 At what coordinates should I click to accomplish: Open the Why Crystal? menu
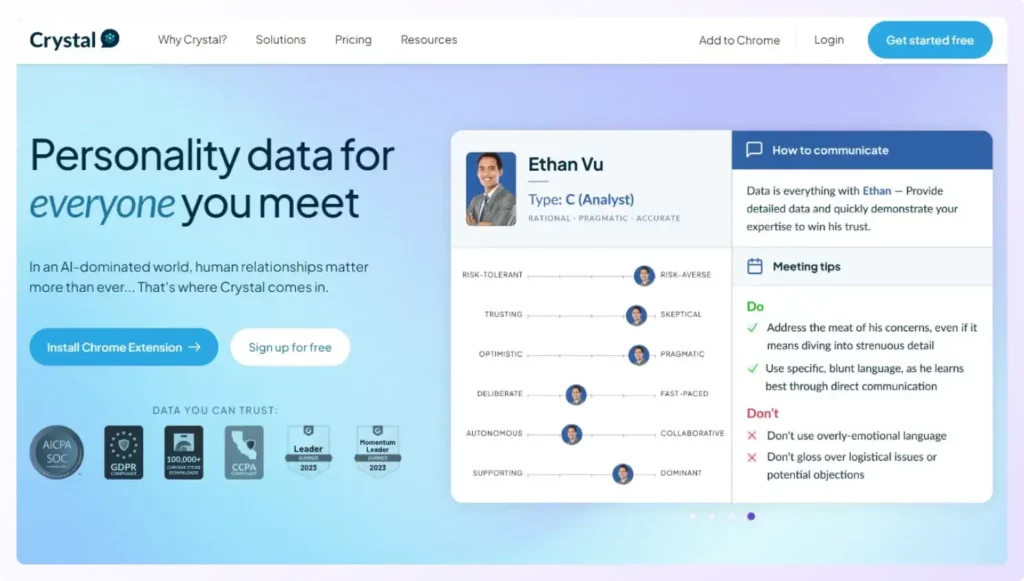pyautogui.click(x=192, y=40)
